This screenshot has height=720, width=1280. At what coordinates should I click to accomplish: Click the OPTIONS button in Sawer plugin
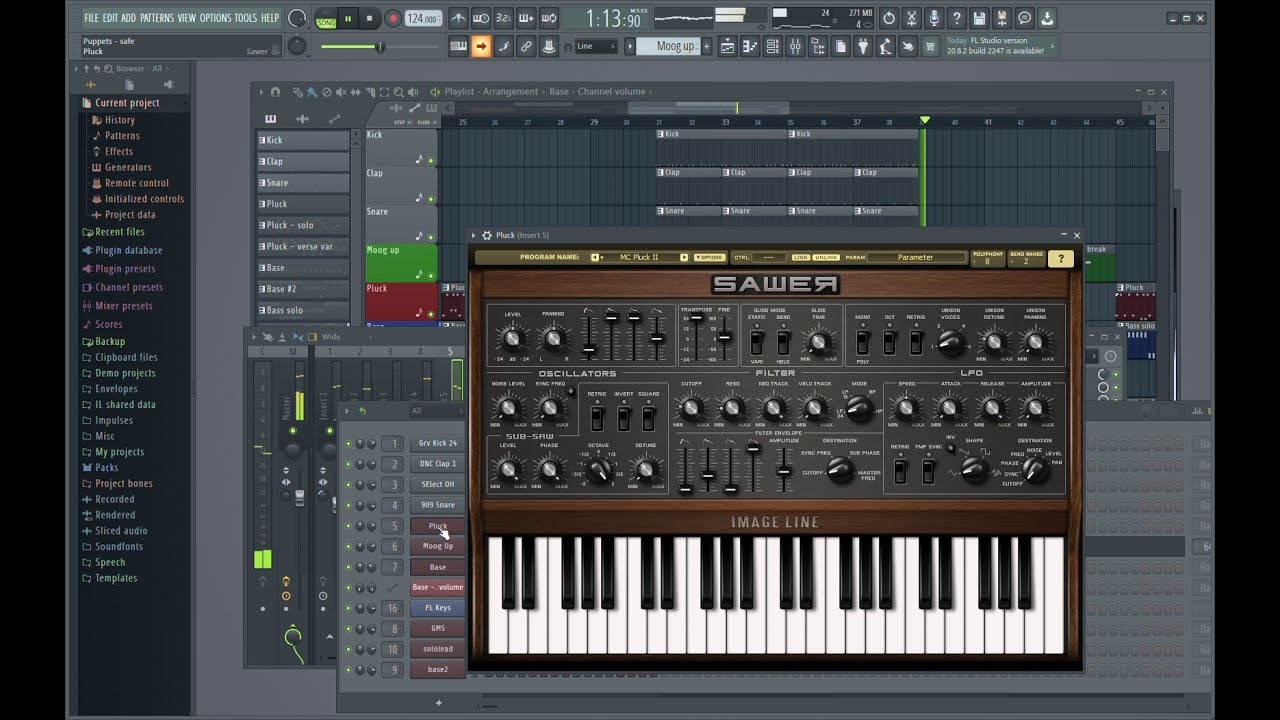tap(710, 257)
